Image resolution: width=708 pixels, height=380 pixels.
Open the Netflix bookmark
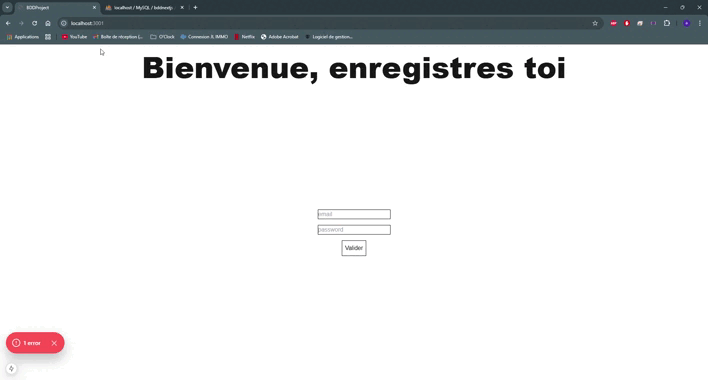(245, 37)
